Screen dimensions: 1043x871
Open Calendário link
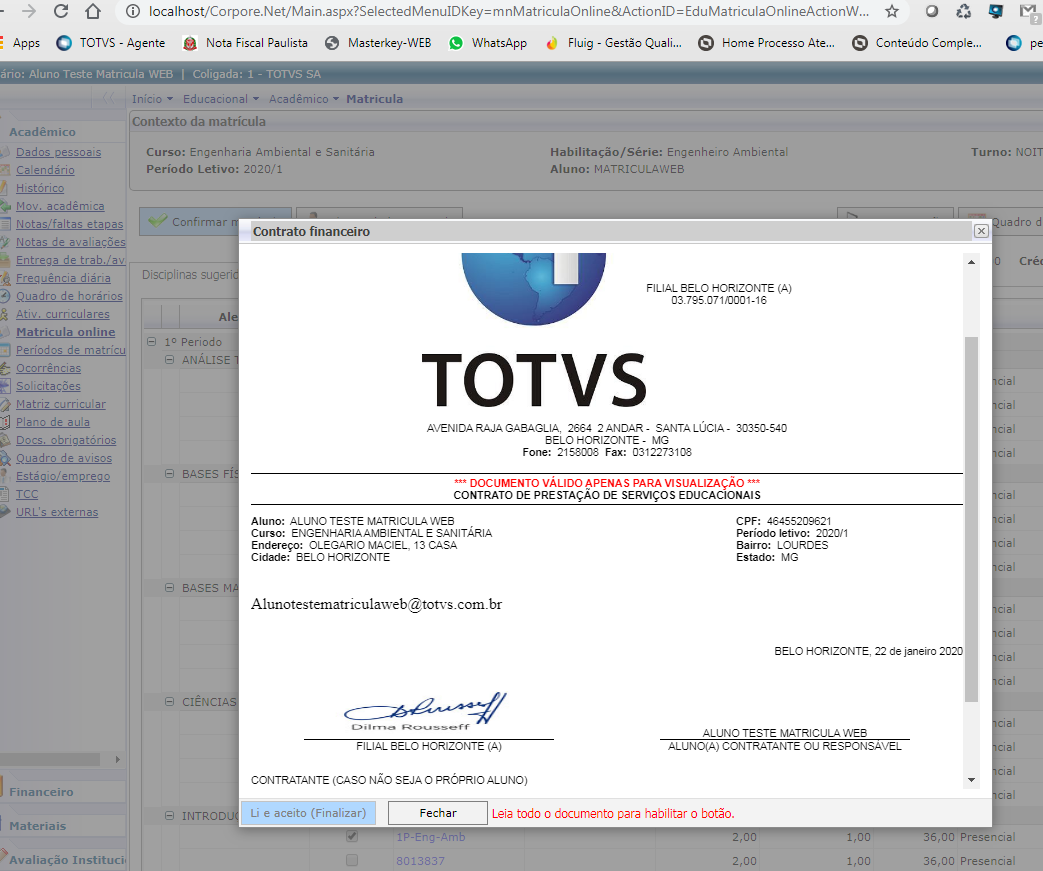click(x=45, y=170)
